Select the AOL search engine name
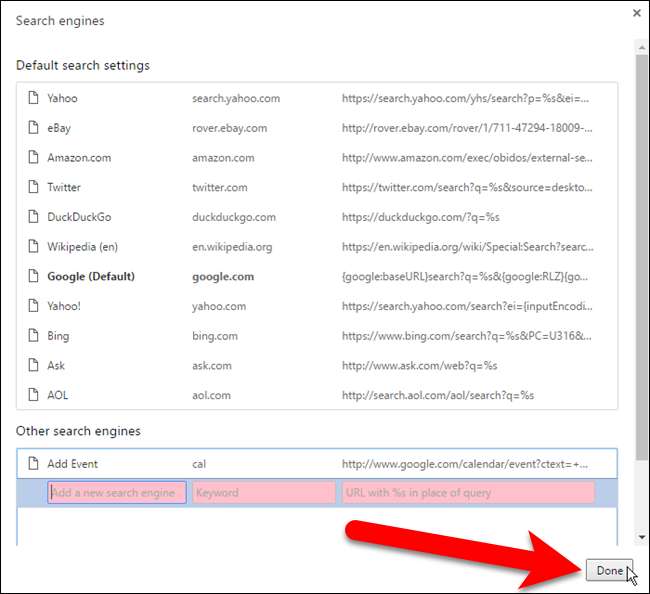 58,395
